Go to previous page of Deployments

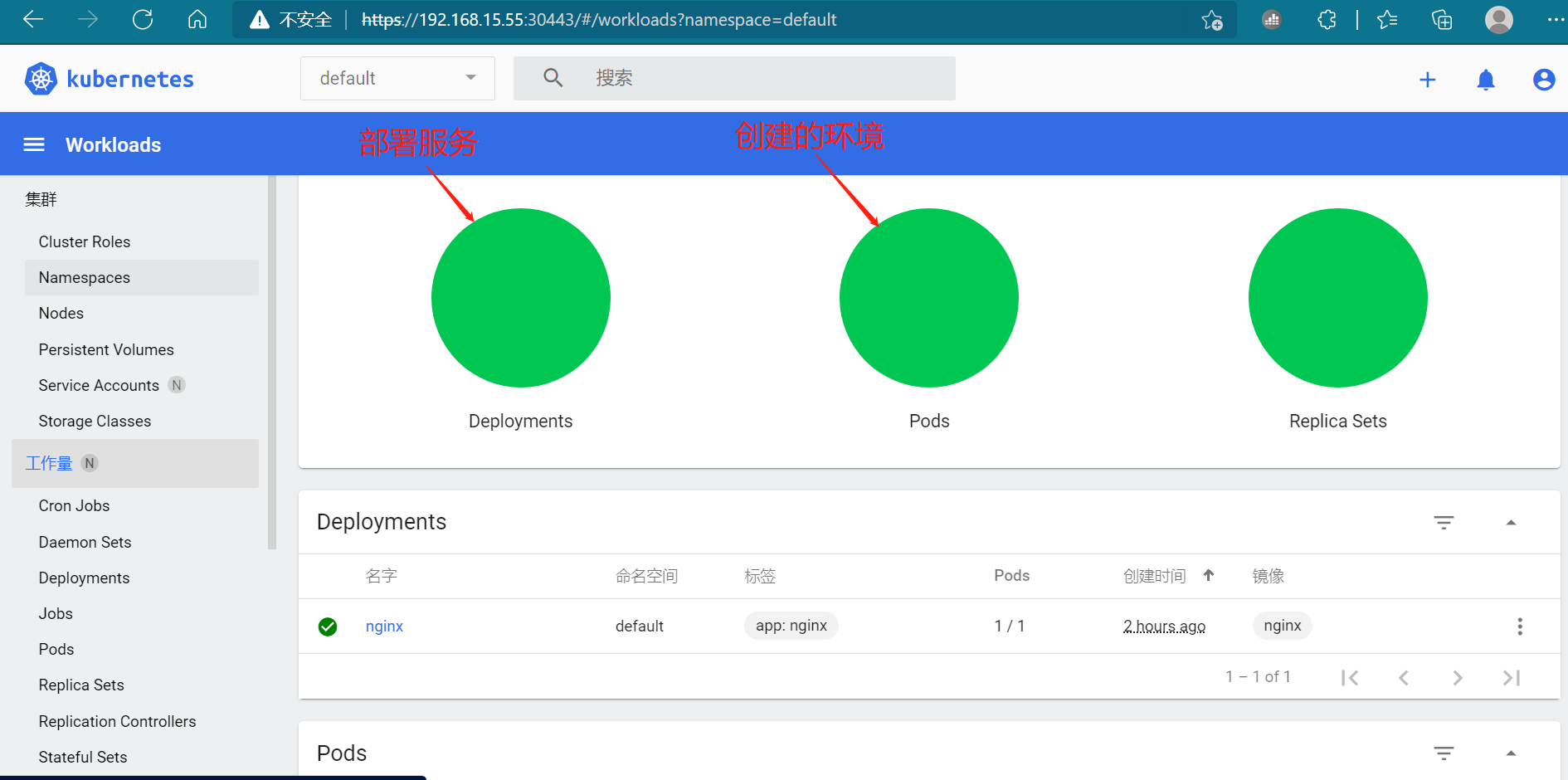point(1404,678)
